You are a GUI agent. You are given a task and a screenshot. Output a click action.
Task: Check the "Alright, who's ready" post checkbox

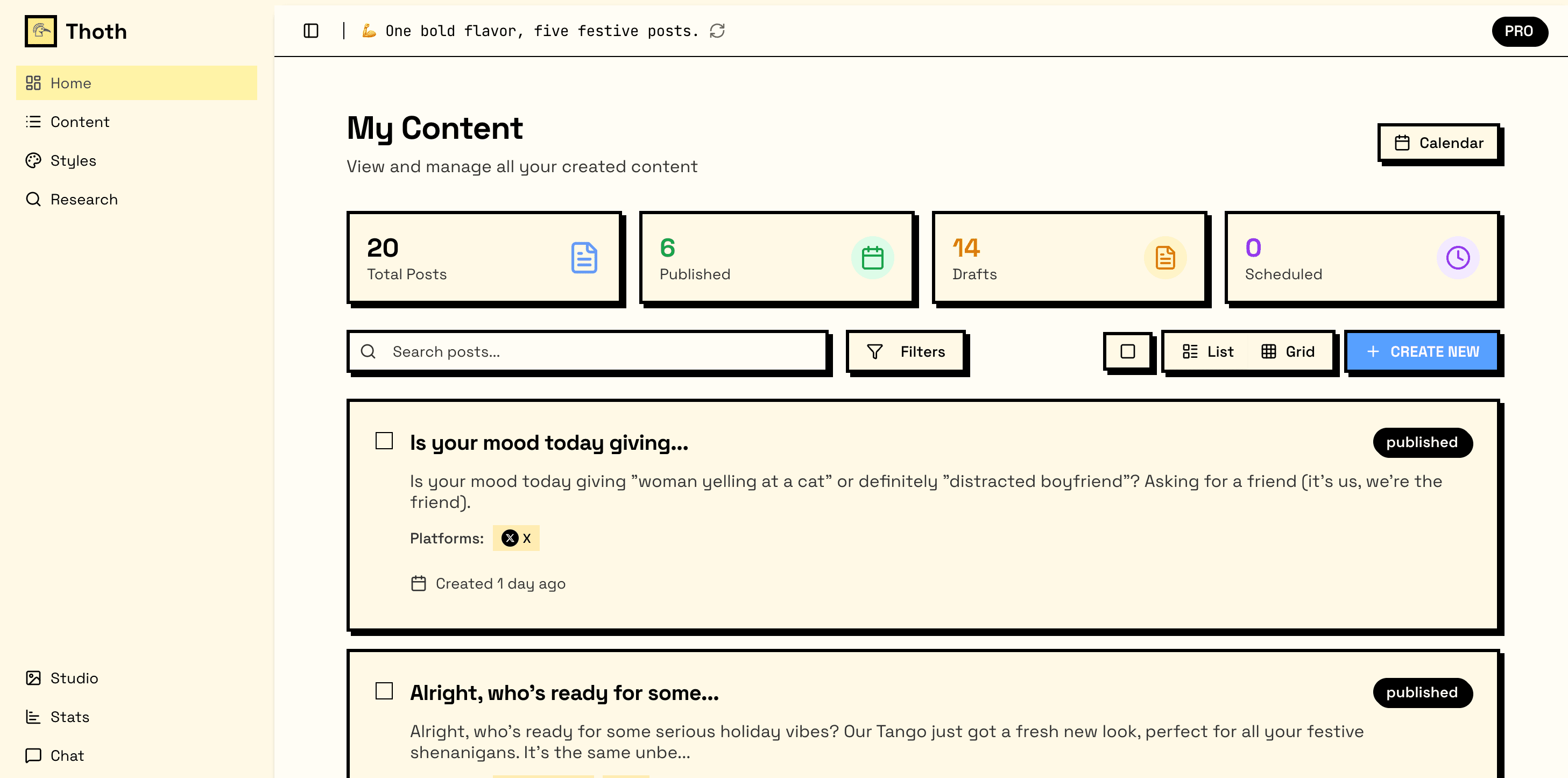coord(384,691)
